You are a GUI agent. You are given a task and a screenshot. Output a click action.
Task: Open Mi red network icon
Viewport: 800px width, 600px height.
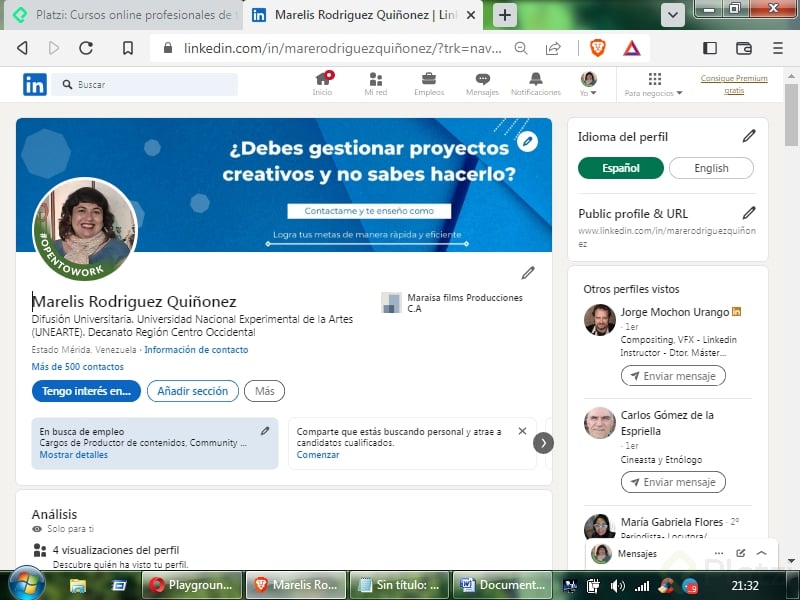(x=376, y=84)
